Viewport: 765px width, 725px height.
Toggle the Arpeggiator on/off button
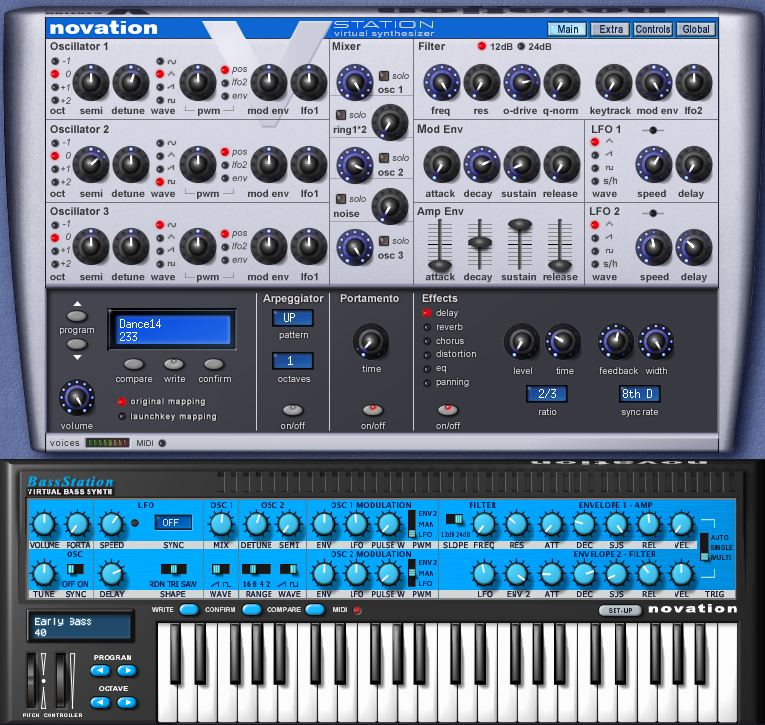(293, 409)
